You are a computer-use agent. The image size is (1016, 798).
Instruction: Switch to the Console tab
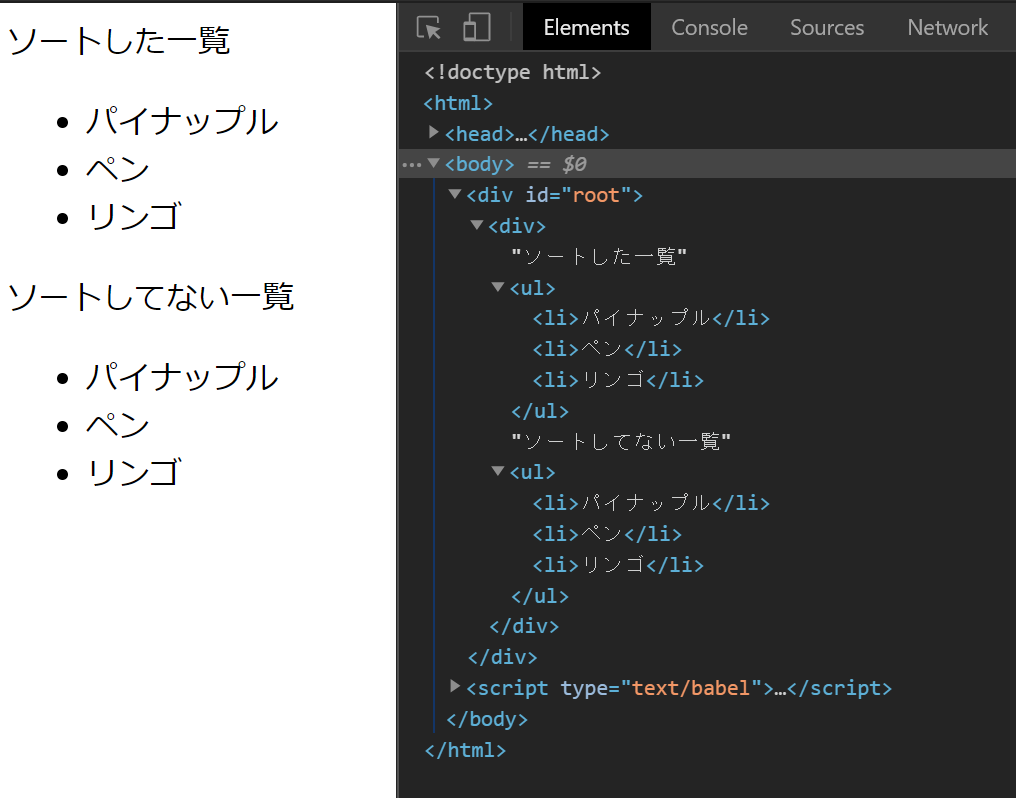(710, 27)
